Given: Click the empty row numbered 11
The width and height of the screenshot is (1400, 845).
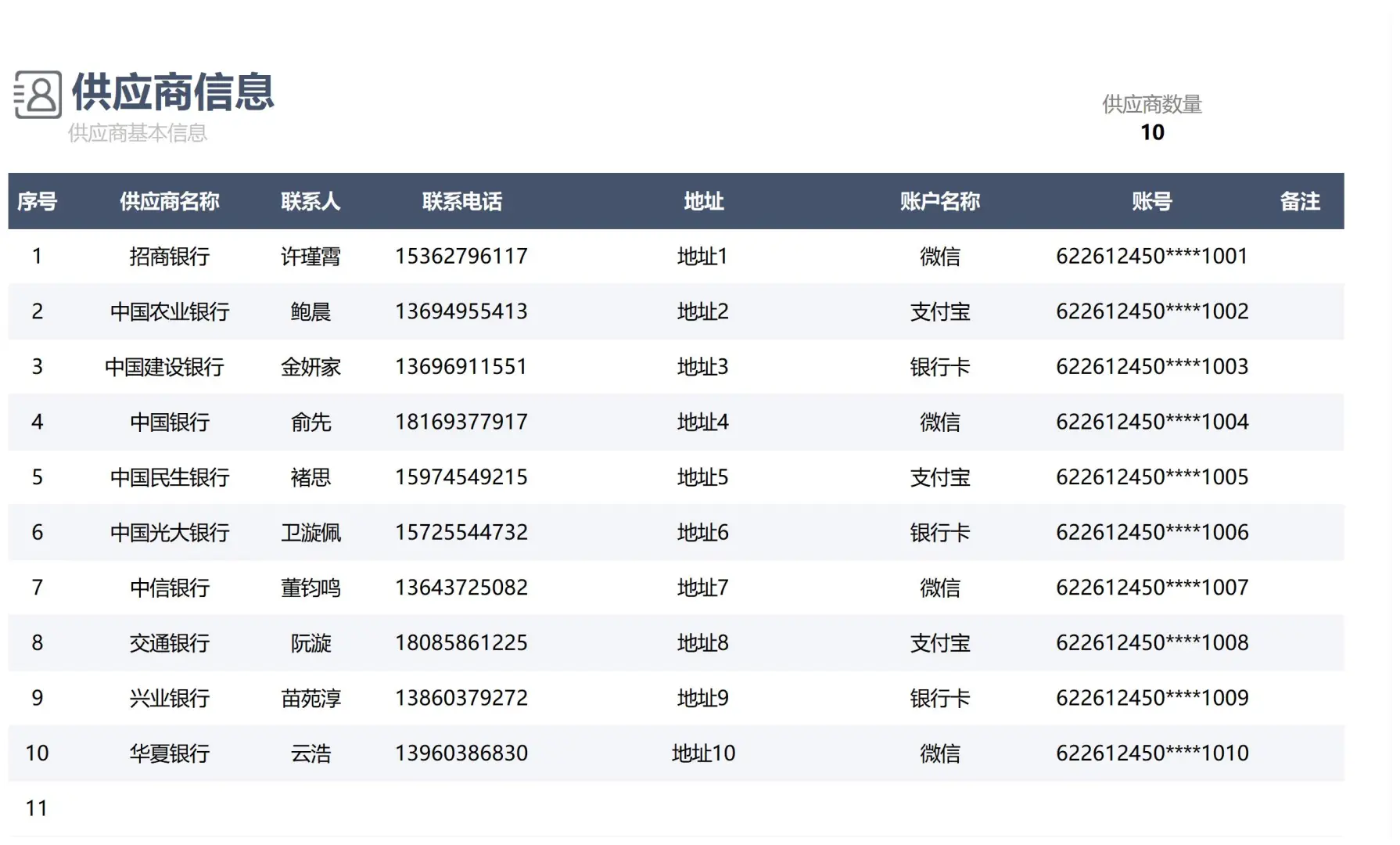Looking at the screenshot, I should 37,807.
